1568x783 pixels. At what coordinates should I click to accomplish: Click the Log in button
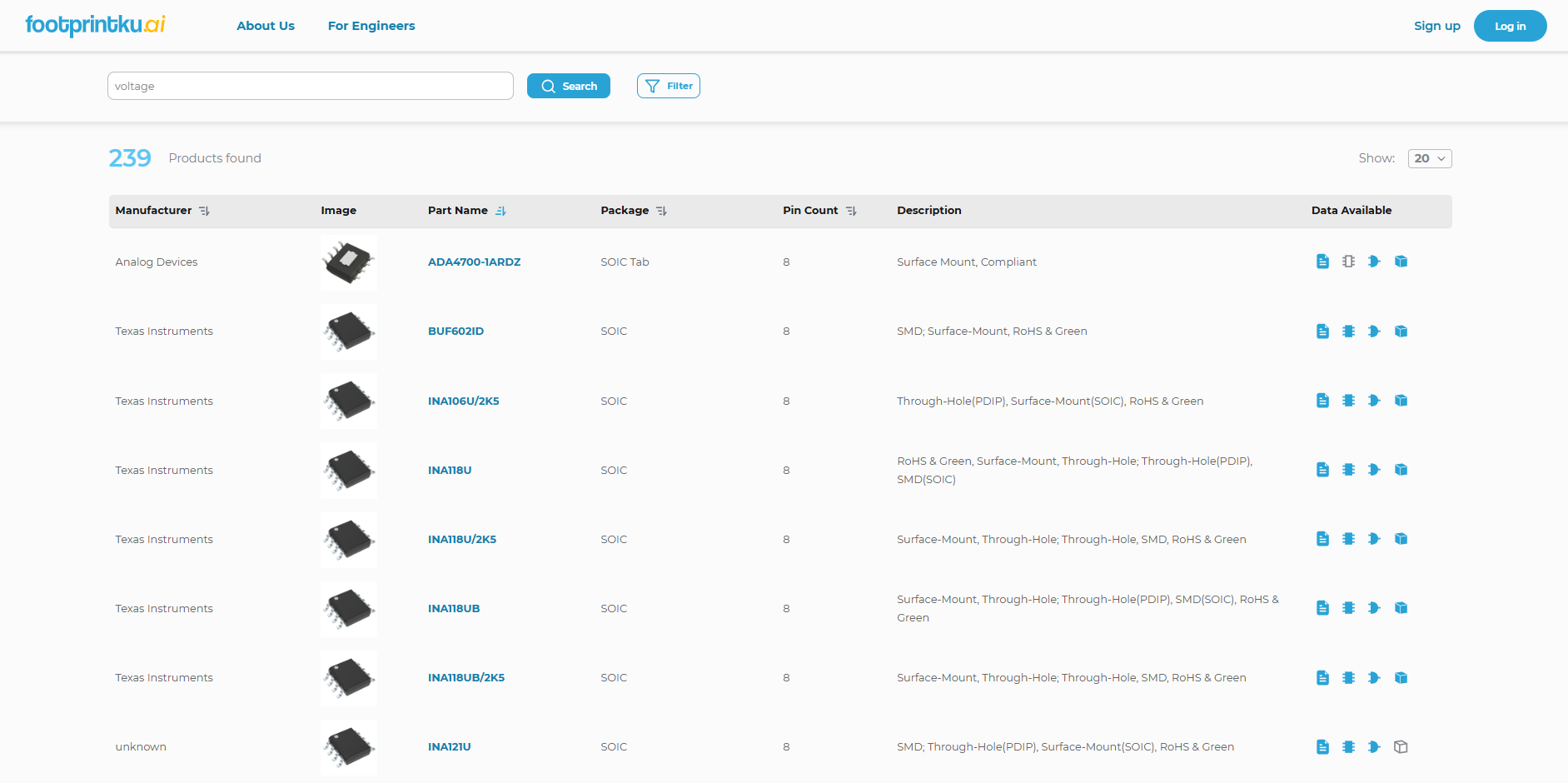[1511, 26]
